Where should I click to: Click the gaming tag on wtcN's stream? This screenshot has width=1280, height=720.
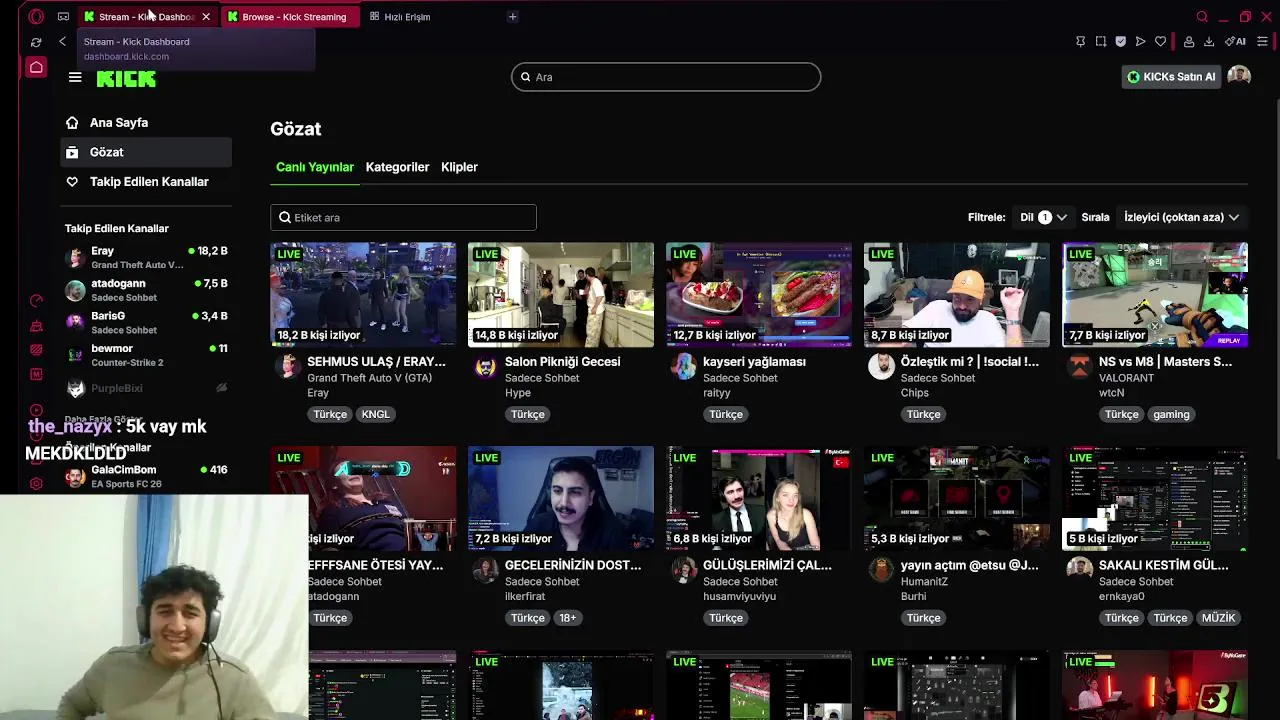pos(1171,414)
